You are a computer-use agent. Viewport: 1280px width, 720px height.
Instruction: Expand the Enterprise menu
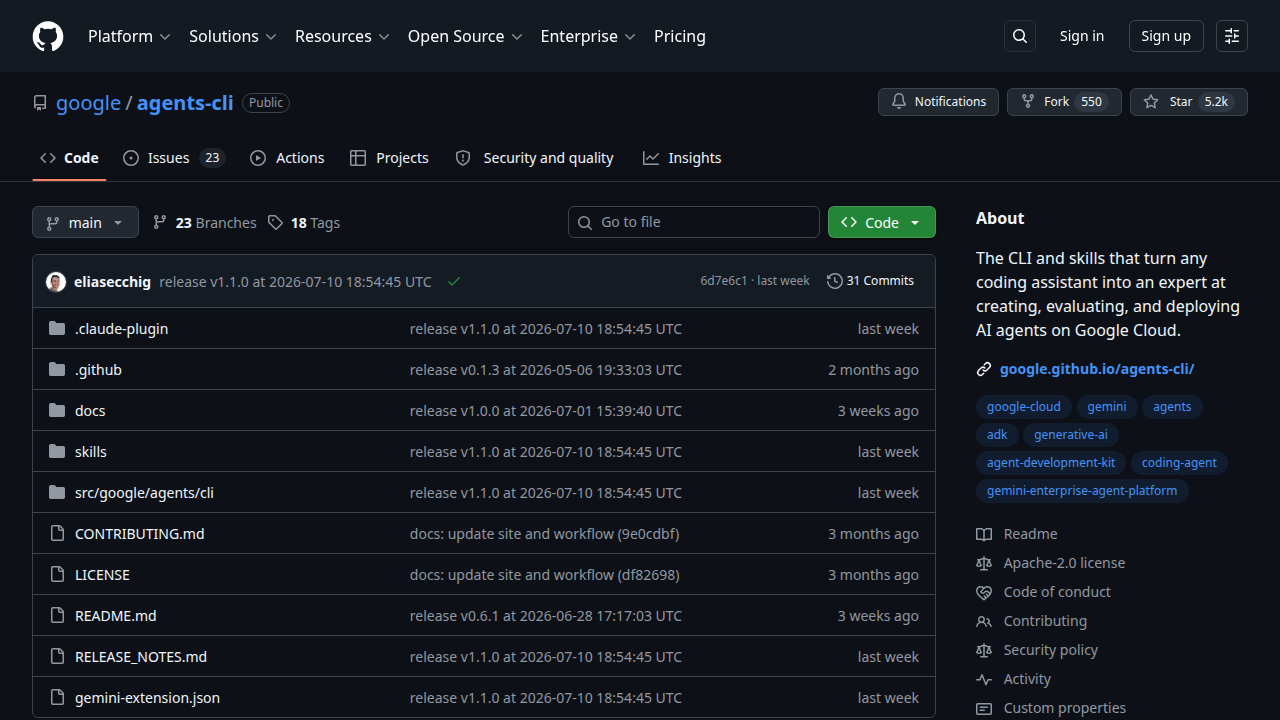click(588, 36)
